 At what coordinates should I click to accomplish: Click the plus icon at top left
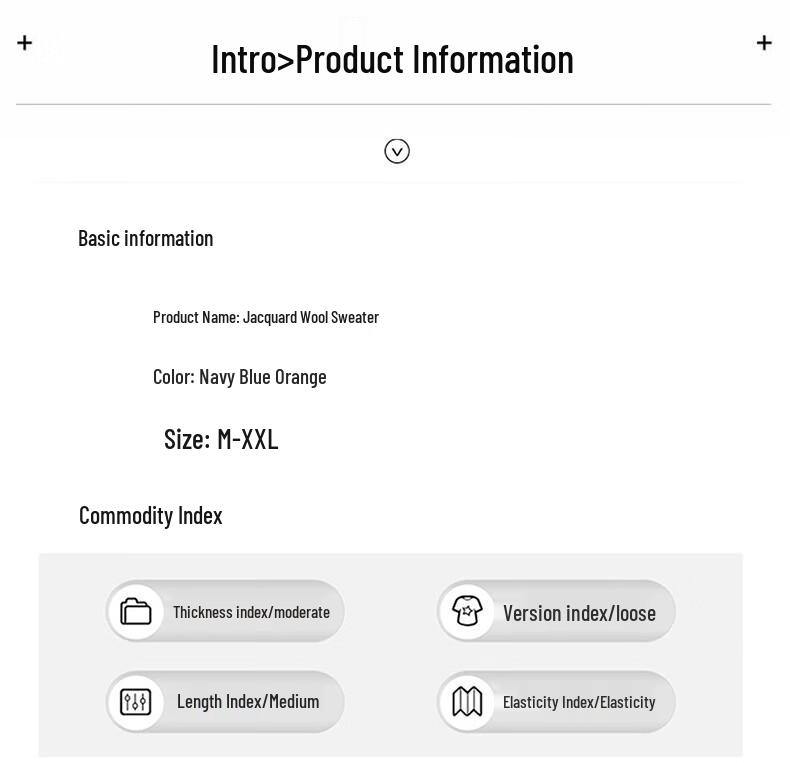coord(25,42)
